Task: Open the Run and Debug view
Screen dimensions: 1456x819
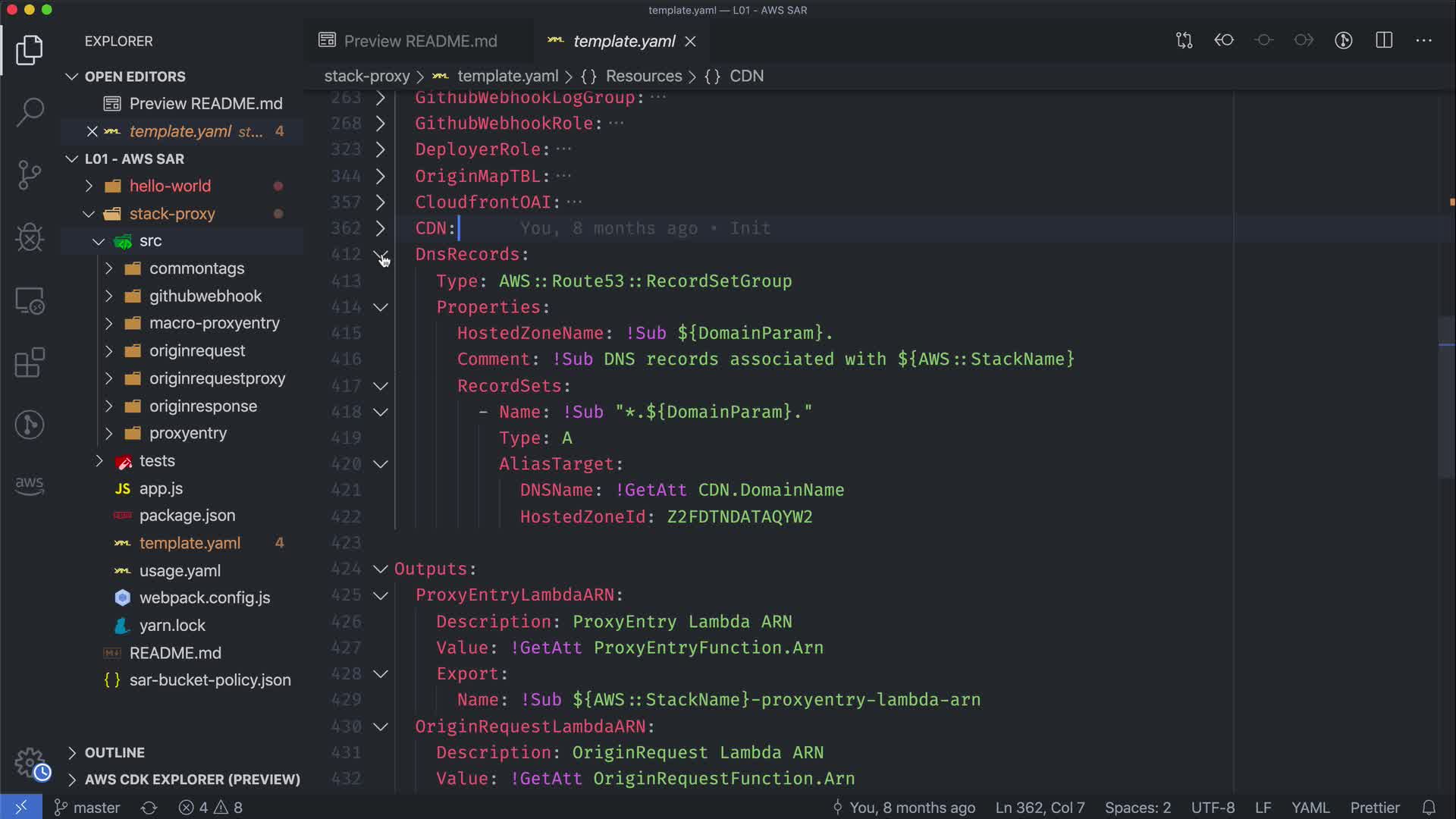Action: point(30,237)
